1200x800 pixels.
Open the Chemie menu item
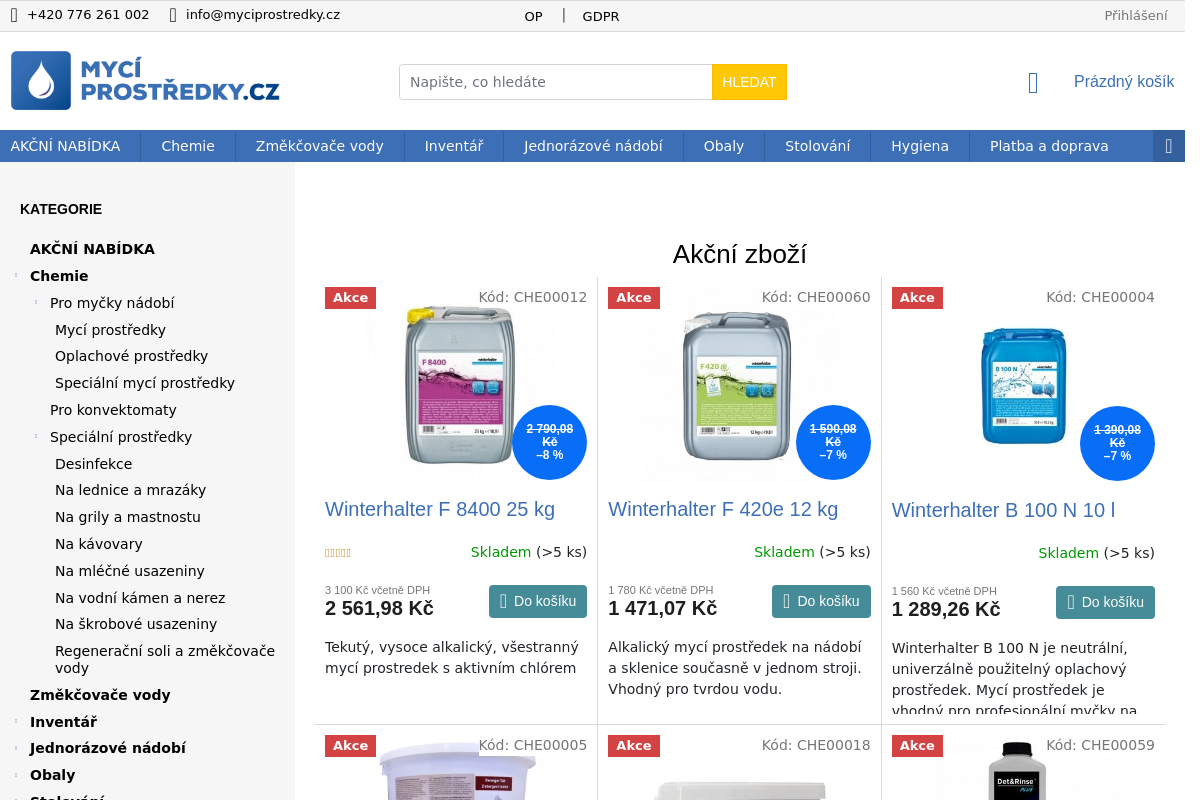[188, 146]
